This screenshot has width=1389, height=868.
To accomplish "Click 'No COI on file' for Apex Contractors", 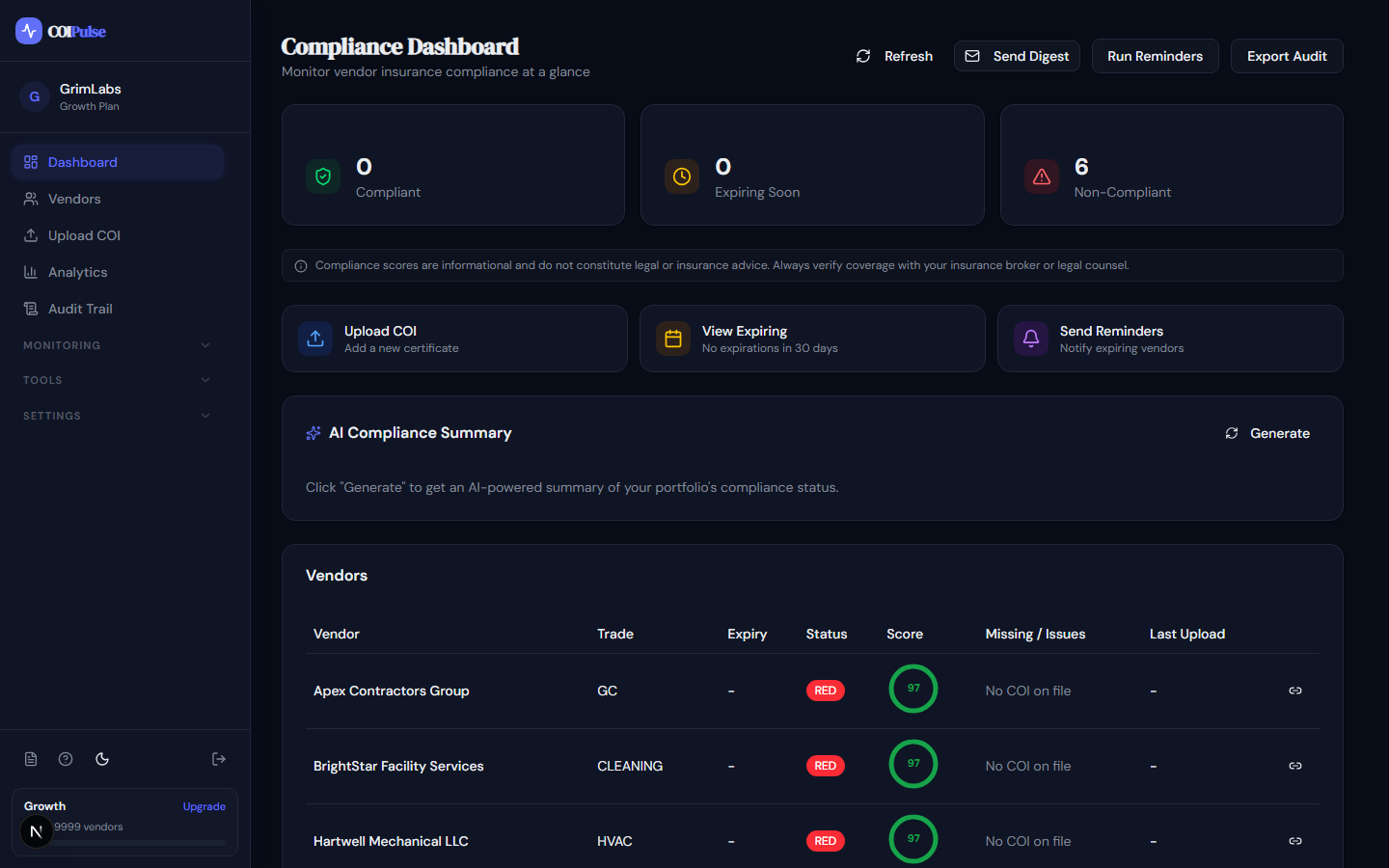I will click(1028, 691).
